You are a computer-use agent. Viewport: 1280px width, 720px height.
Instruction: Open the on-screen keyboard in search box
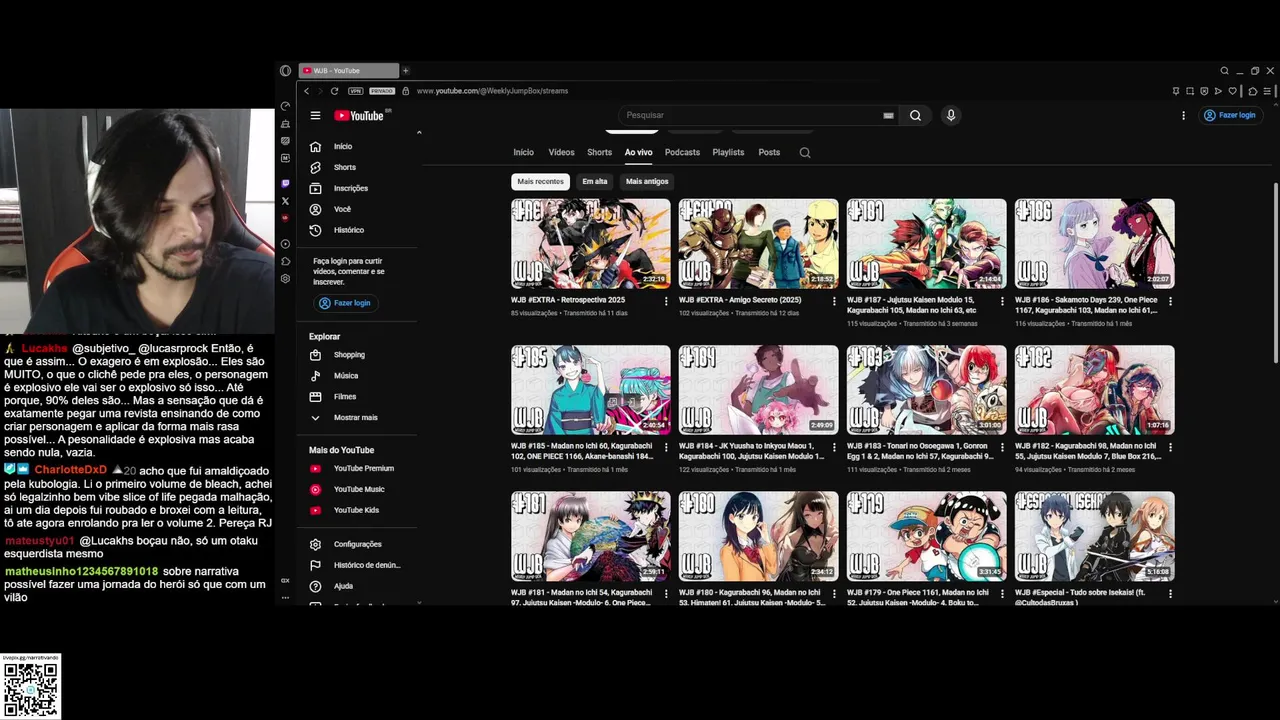[x=888, y=115]
